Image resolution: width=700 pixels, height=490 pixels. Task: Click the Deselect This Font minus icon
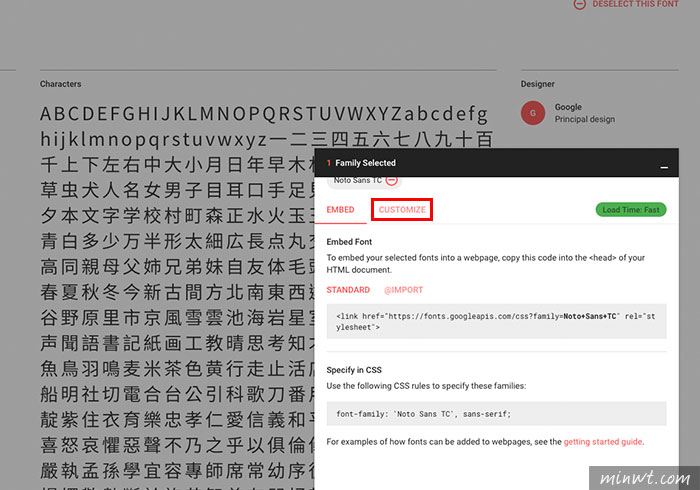[579, 4]
